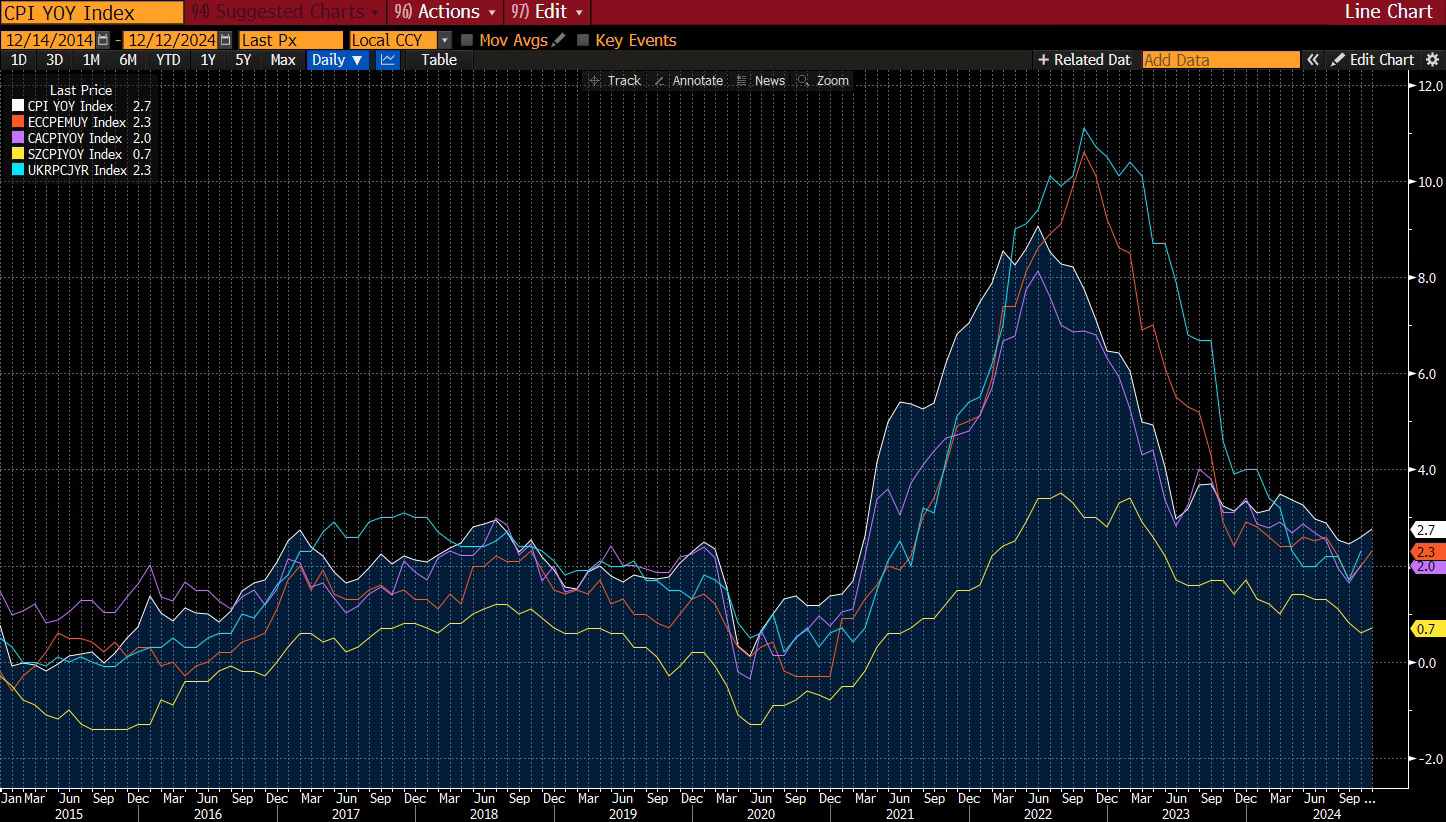This screenshot has width=1446, height=822.
Task: Open the start date calendar picker
Action: tap(103, 40)
